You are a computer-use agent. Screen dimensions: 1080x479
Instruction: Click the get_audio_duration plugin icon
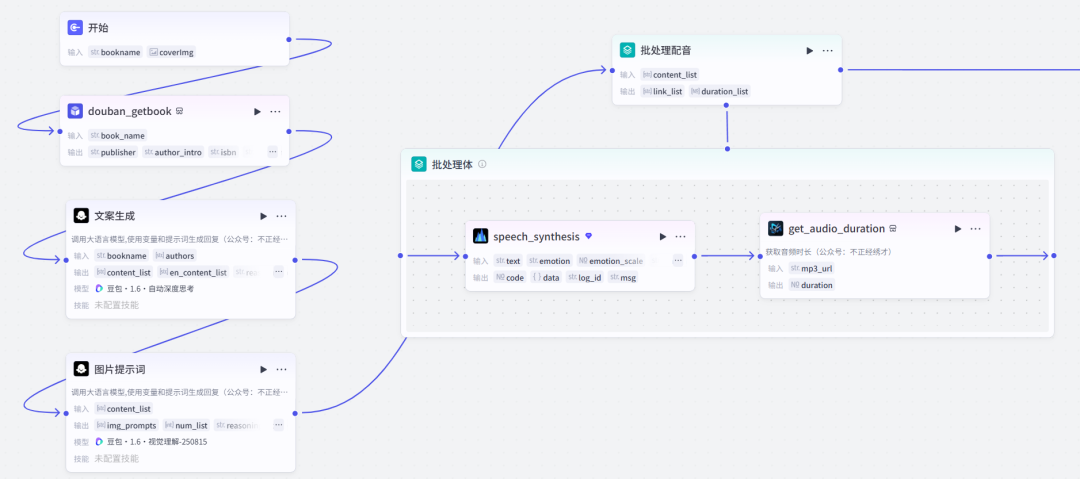click(x=775, y=229)
